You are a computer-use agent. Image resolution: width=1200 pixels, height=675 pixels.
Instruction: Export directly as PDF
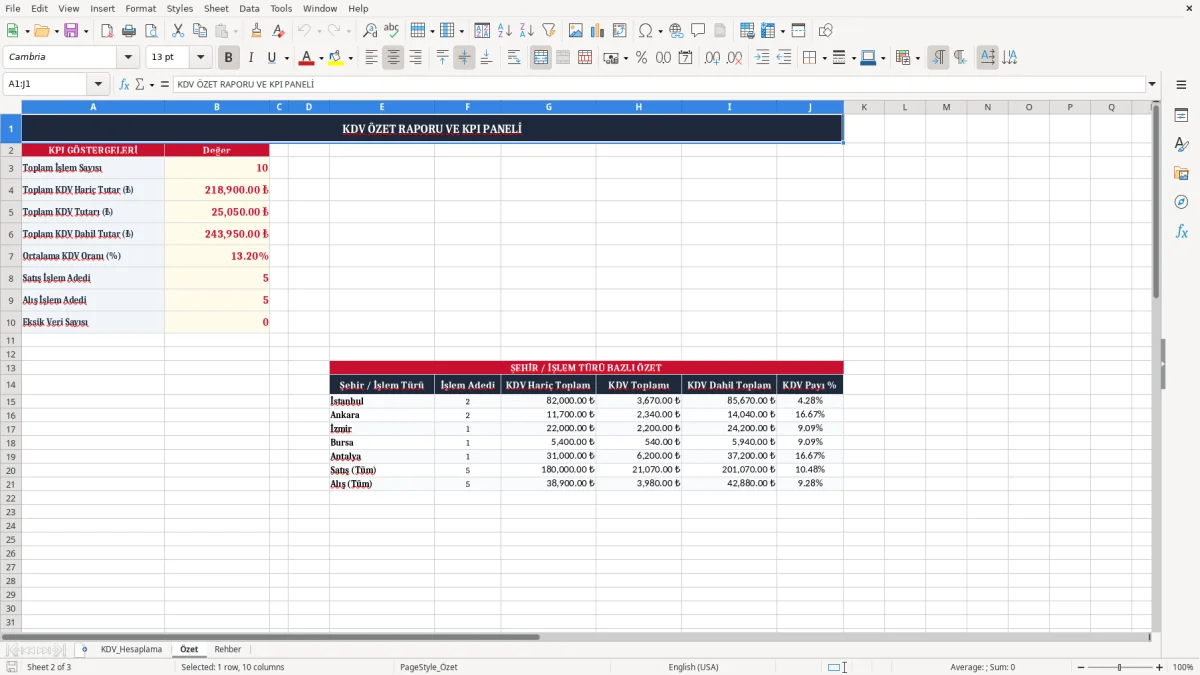107,31
